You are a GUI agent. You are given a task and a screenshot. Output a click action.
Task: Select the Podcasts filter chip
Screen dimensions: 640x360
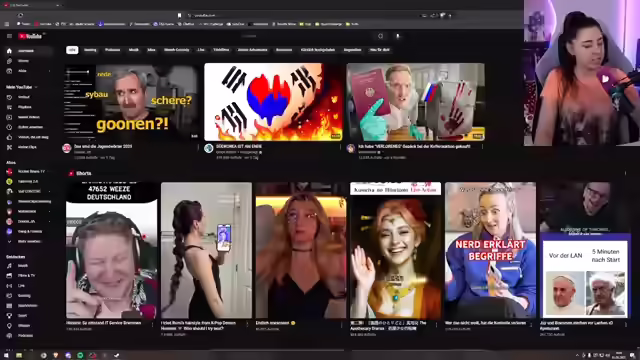point(112,50)
